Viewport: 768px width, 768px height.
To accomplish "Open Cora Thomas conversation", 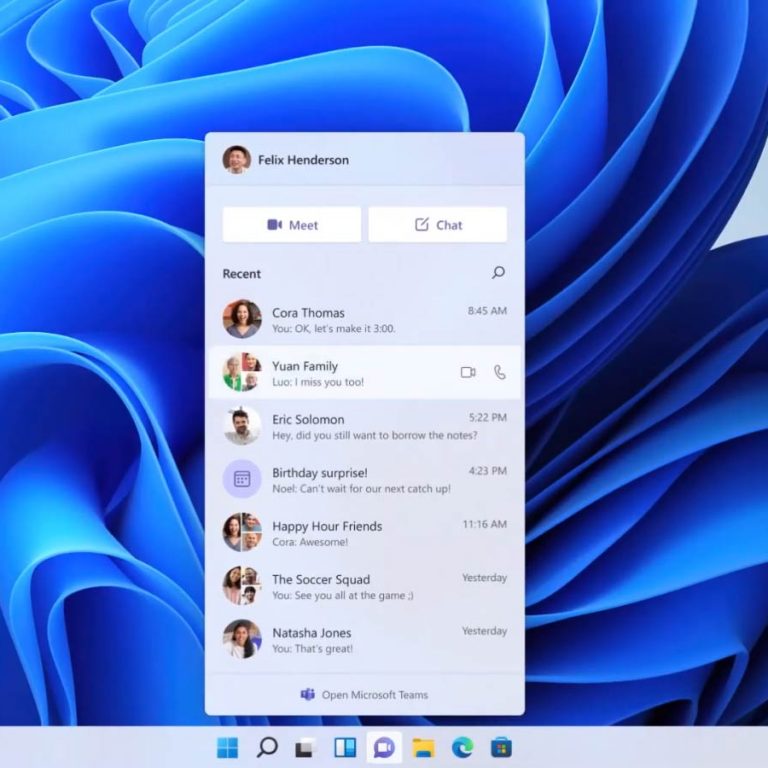I will [x=364, y=319].
